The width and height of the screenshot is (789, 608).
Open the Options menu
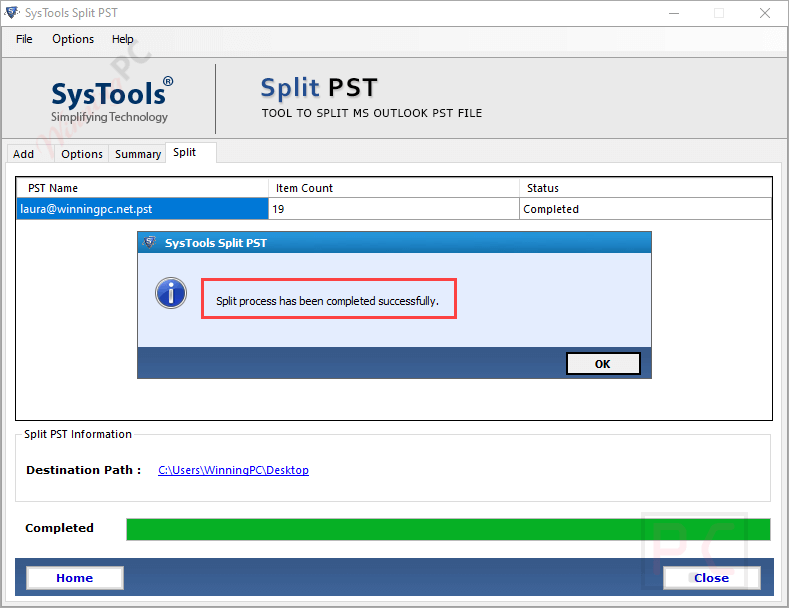(73, 39)
